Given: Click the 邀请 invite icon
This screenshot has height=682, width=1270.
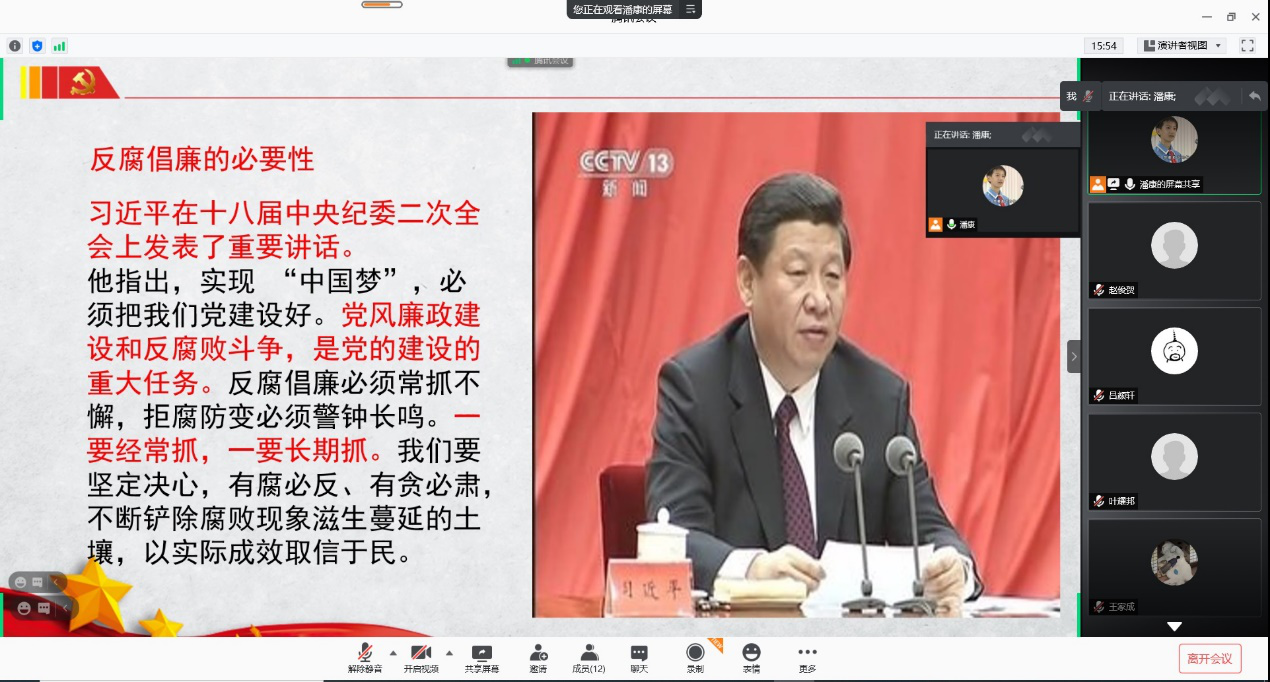Looking at the screenshot, I should tap(538, 657).
